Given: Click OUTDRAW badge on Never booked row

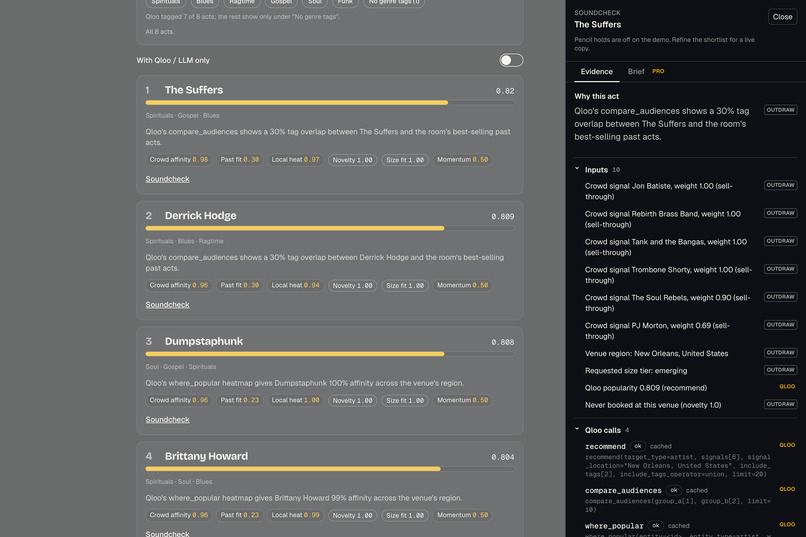Looking at the screenshot, I should [780, 404].
